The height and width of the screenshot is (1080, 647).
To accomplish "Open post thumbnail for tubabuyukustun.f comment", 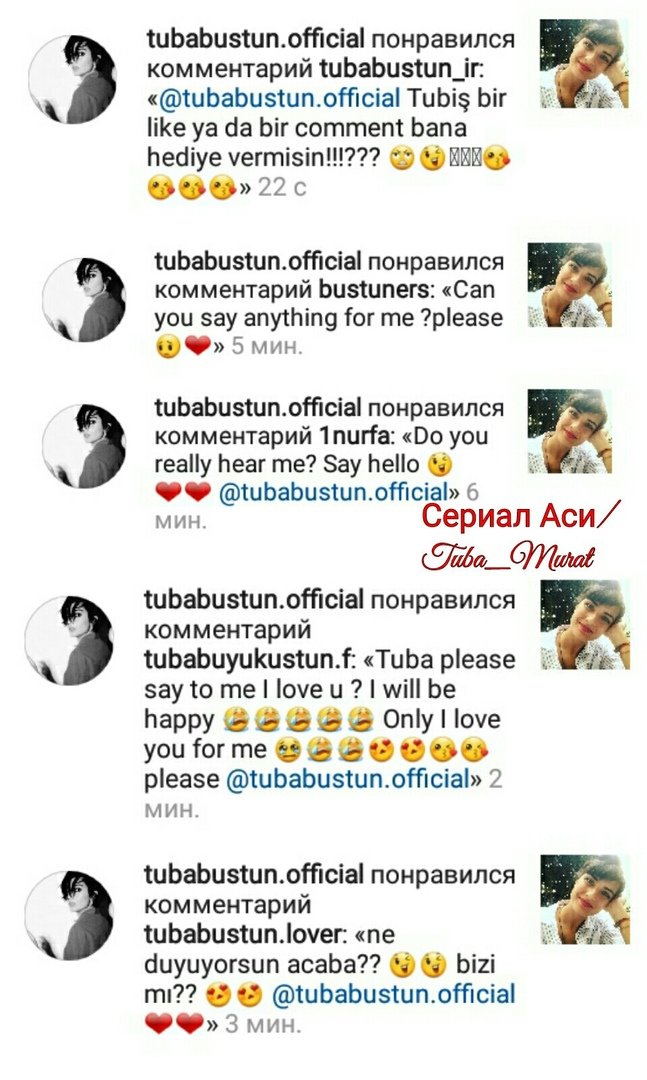I will (585, 624).
